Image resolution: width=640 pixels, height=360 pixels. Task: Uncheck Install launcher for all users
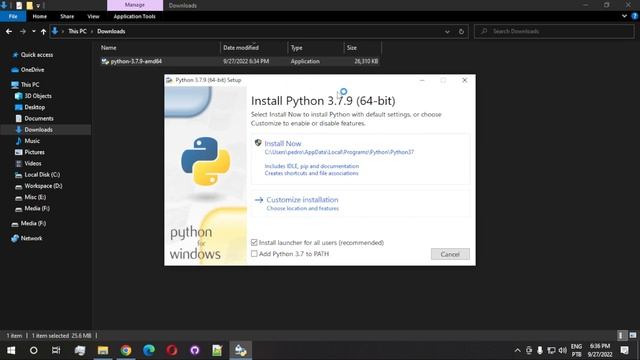(x=254, y=242)
